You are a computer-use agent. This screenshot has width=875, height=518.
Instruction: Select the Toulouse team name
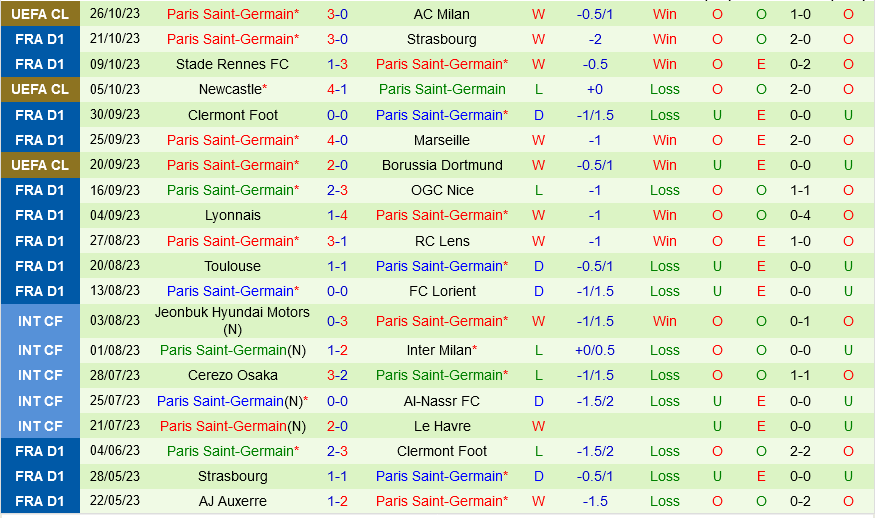(x=232, y=266)
